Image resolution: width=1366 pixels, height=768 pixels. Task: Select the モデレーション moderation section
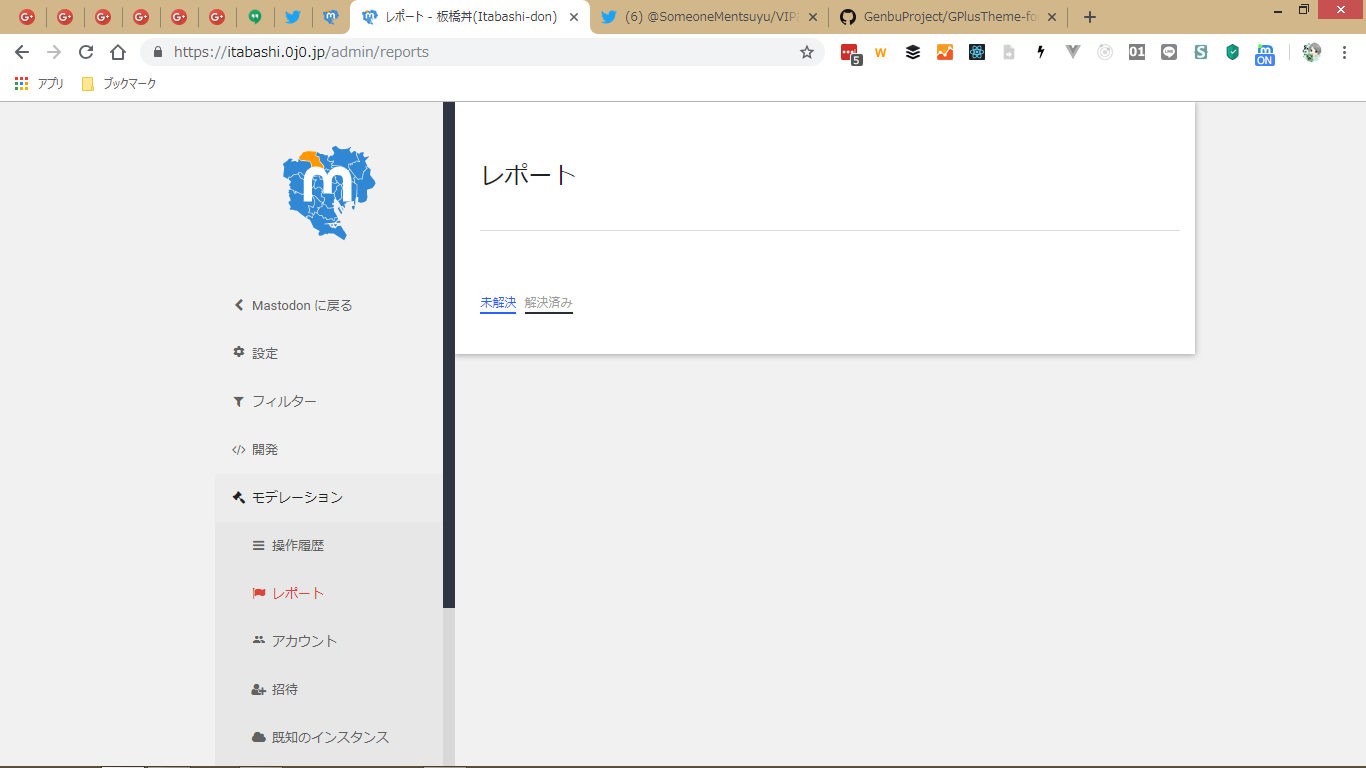pos(296,497)
